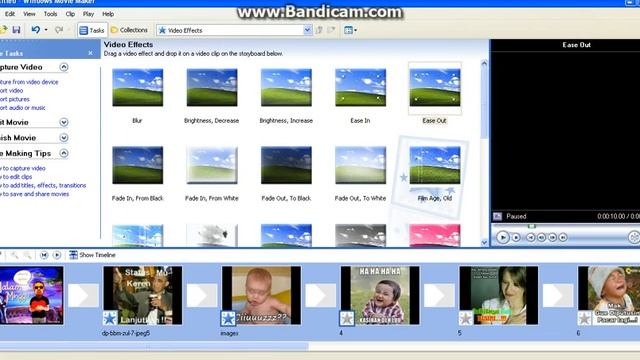This screenshot has height=360, width=640.
Task: Open How to save and share movies
Action: click(x=35, y=194)
